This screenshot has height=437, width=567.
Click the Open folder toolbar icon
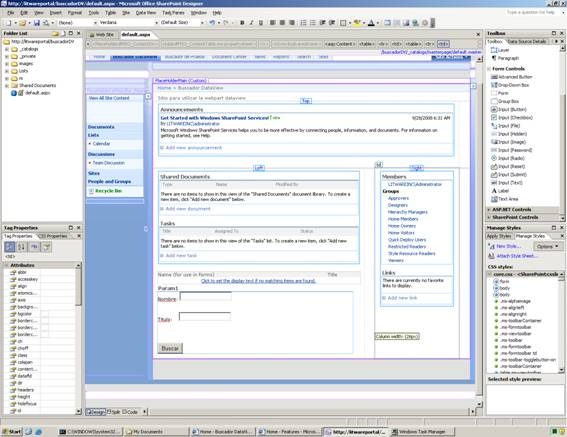tap(22, 23)
